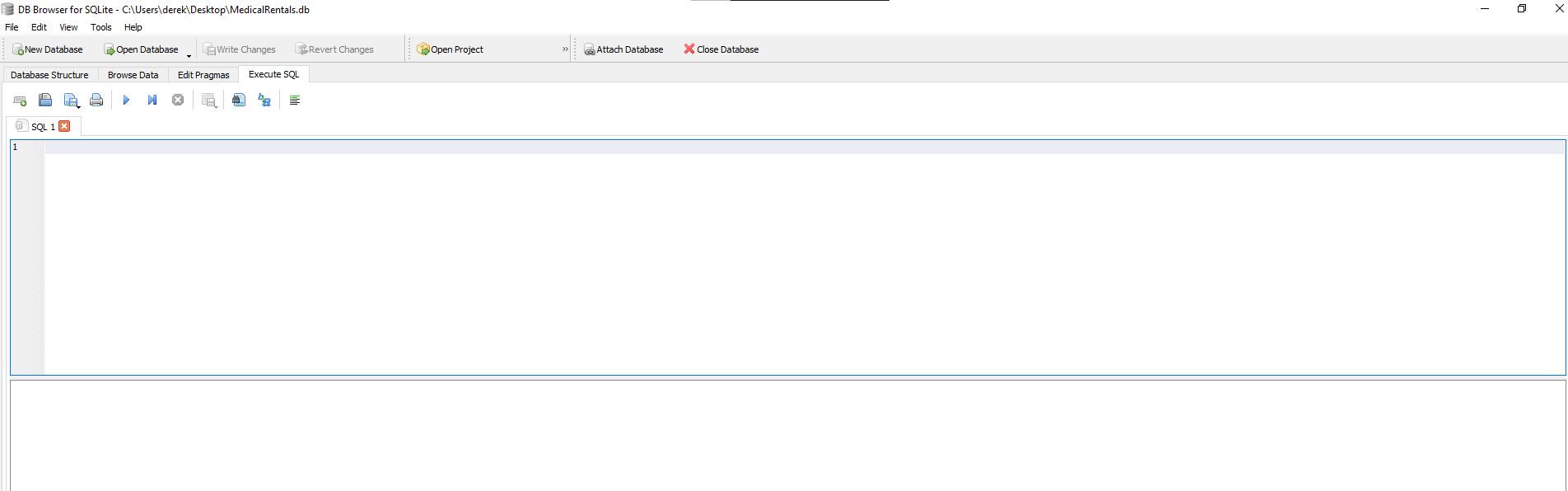Open the Tools menu
This screenshot has width=1568, height=491.
pyautogui.click(x=100, y=27)
